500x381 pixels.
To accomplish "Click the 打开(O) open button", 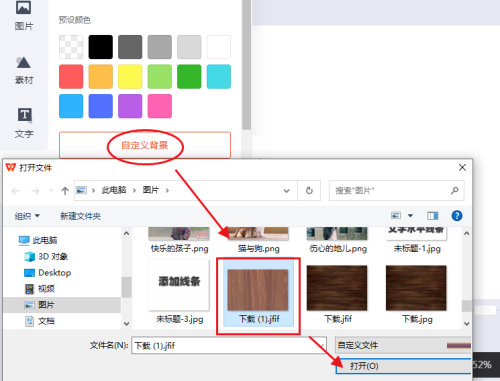I will click(x=403, y=366).
